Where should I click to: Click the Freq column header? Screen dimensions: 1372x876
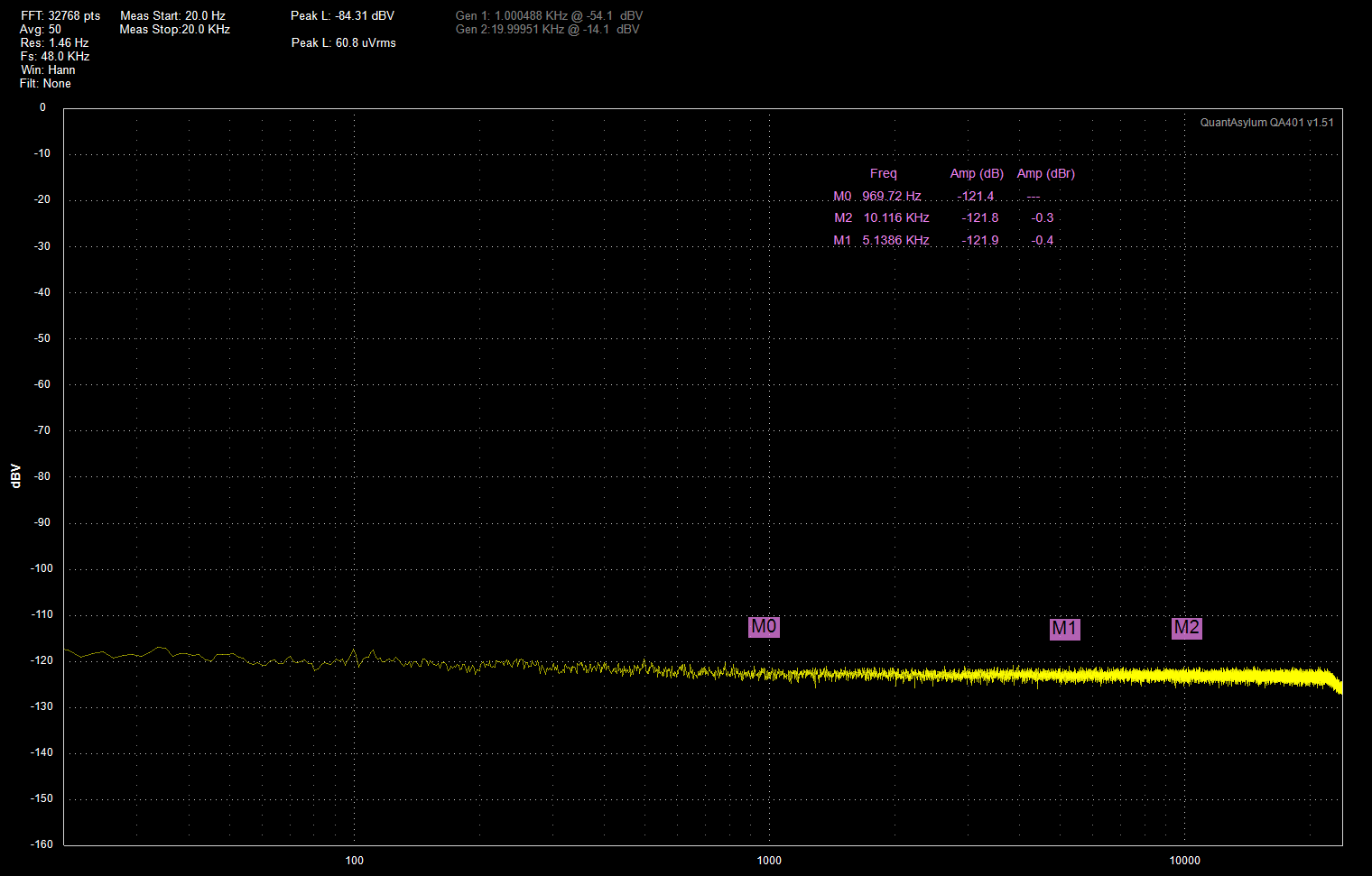click(884, 173)
